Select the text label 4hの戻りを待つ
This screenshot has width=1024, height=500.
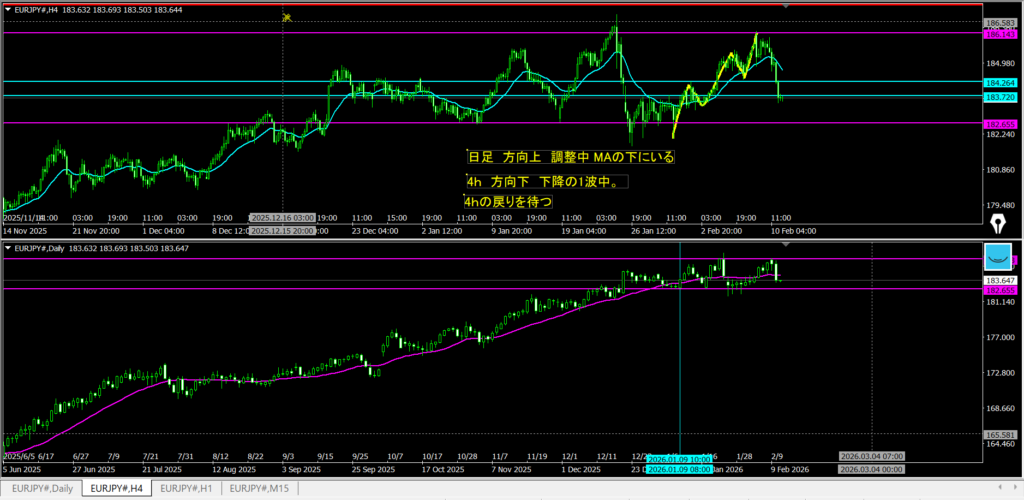point(509,201)
